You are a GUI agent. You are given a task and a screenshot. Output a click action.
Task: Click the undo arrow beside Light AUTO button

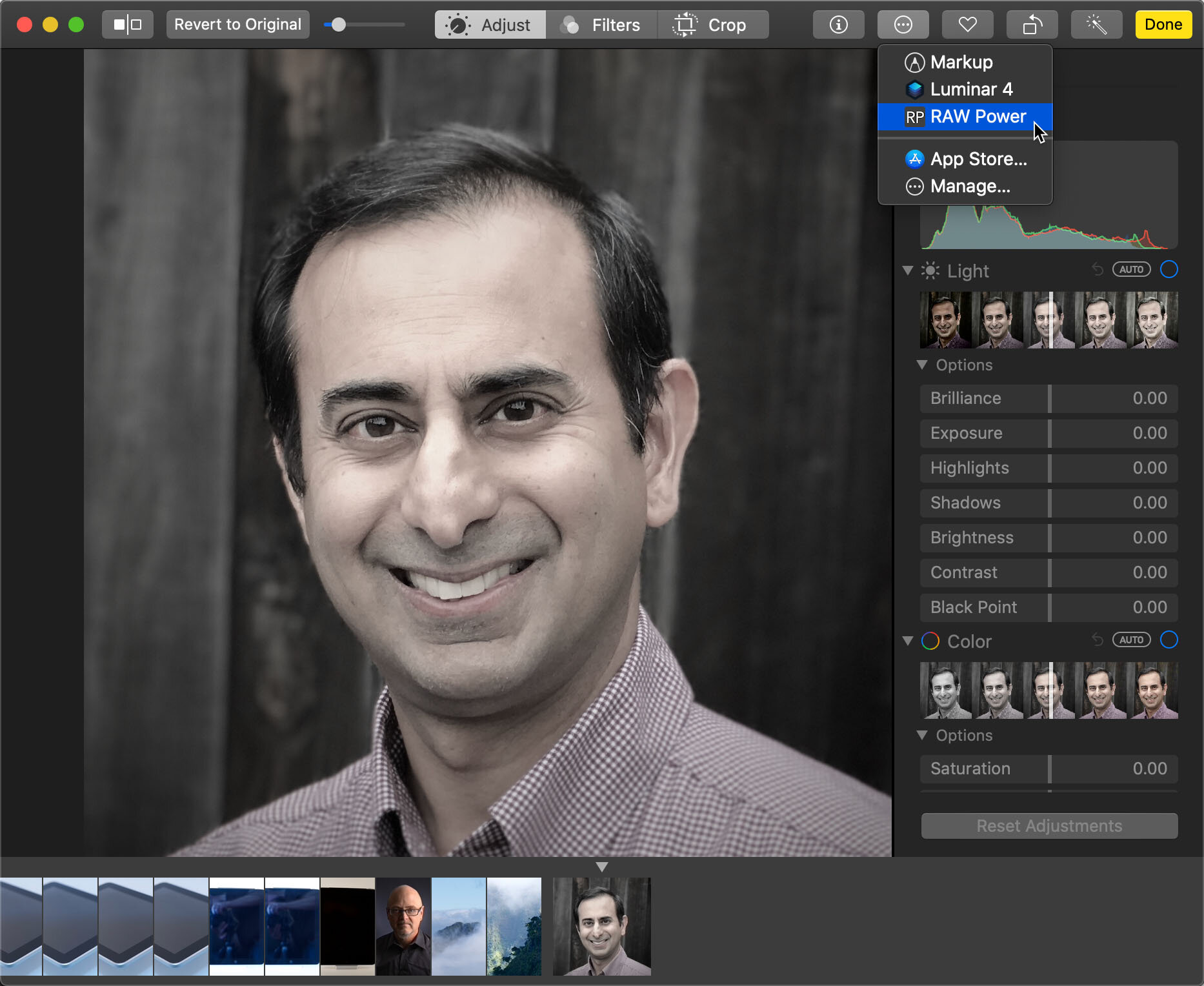click(x=1098, y=270)
